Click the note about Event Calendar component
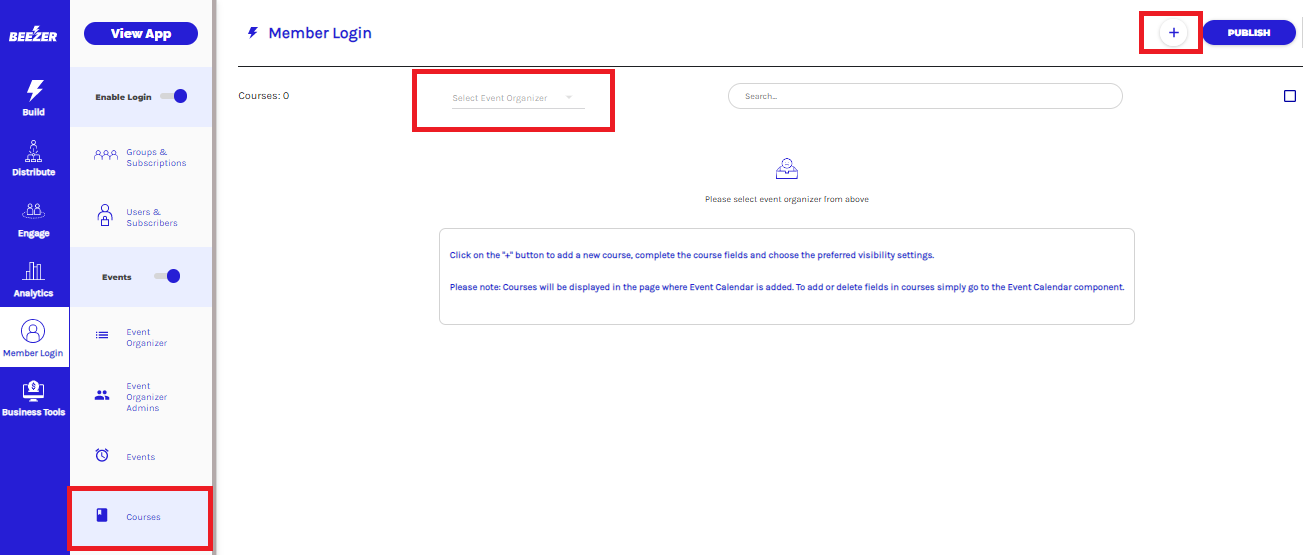 (x=787, y=287)
